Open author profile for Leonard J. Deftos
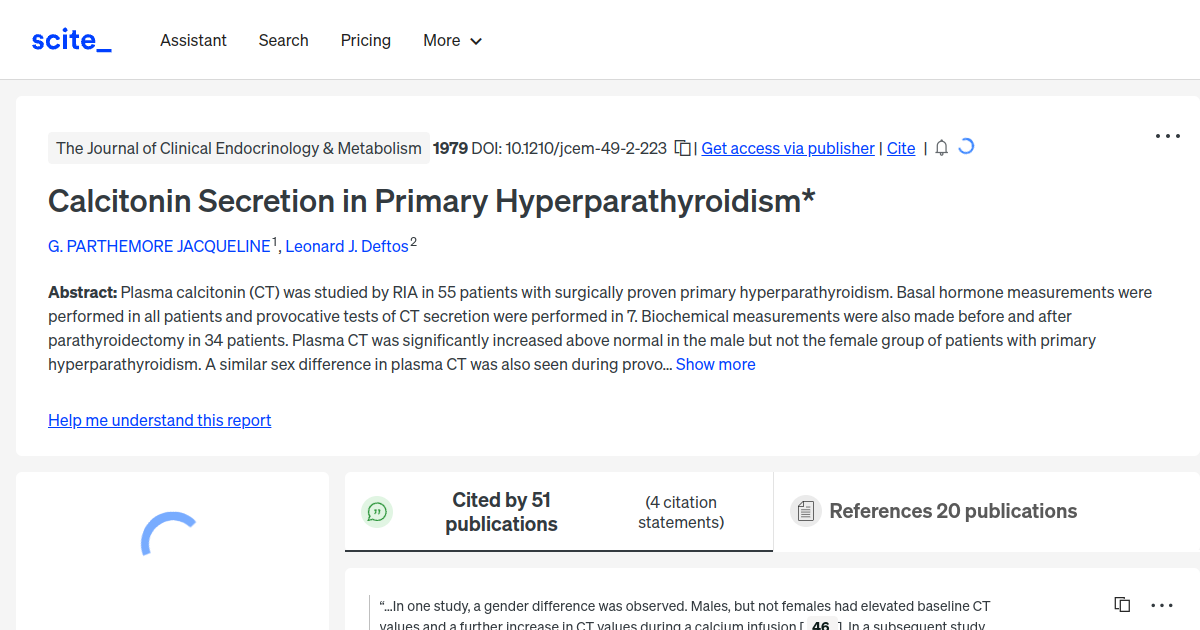Screen dimensions: 1200x630 pos(345,245)
